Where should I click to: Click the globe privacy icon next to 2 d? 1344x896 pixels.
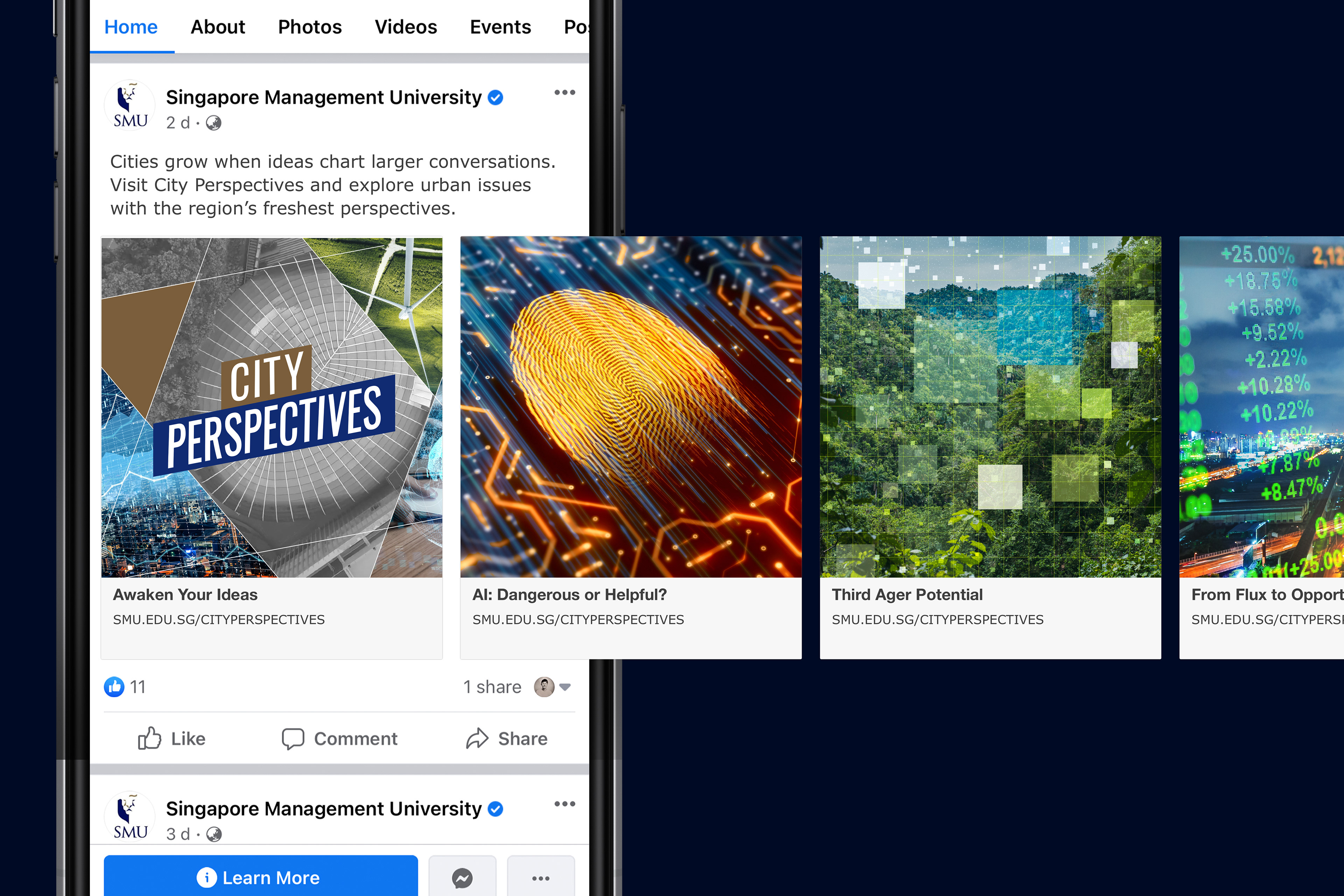[x=214, y=123]
